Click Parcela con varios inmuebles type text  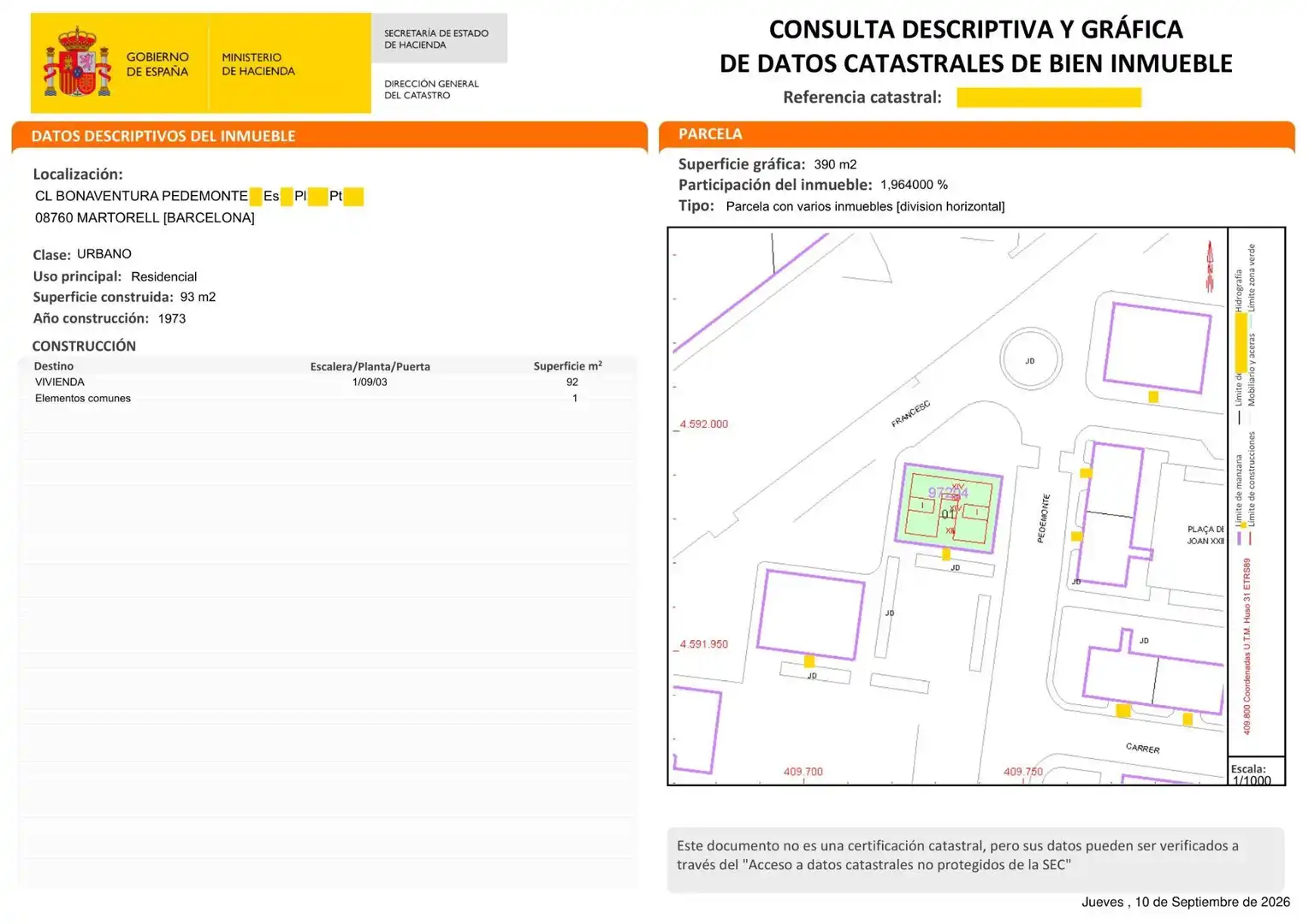pos(865,206)
